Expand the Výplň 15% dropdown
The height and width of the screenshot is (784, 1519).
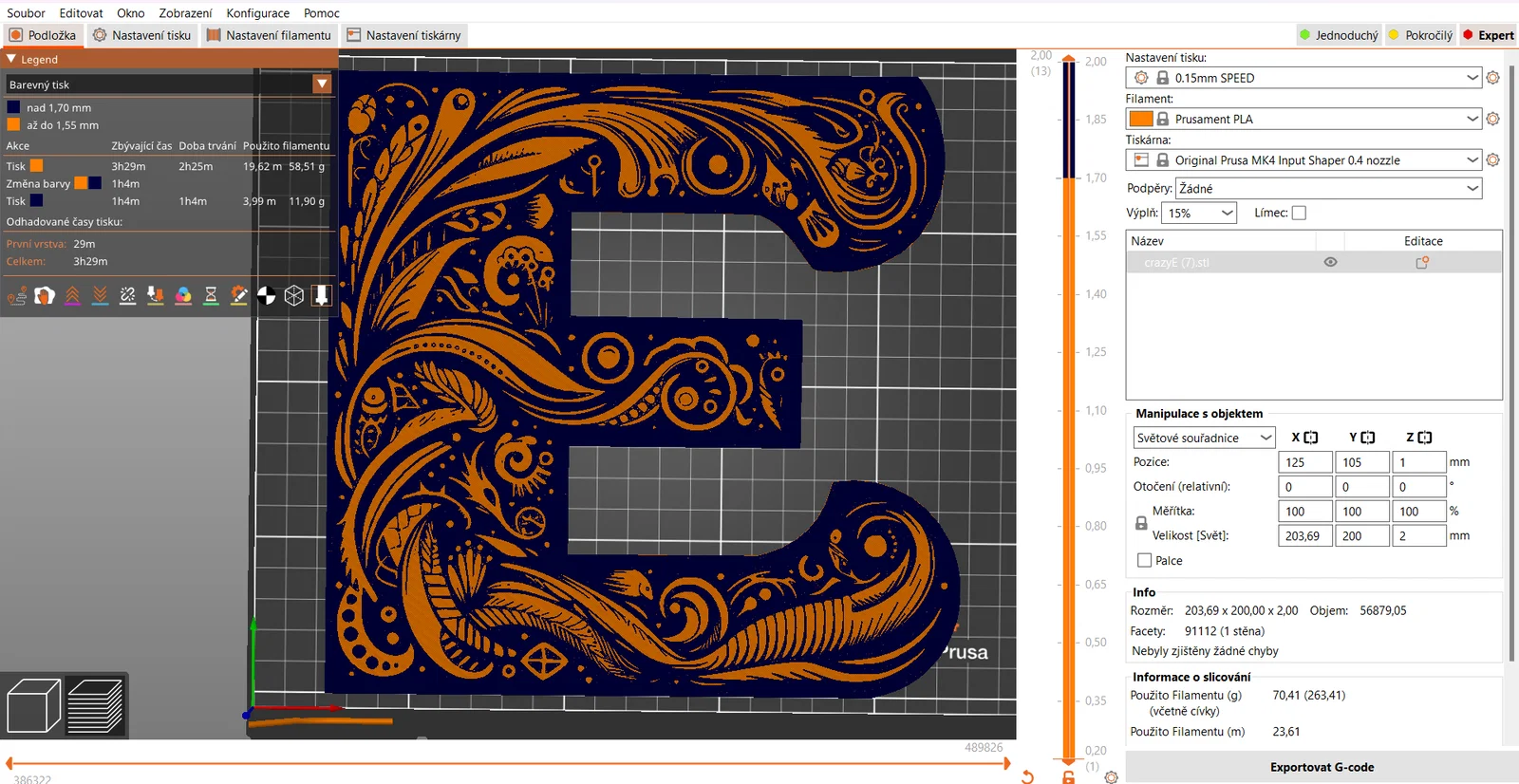coord(1200,214)
